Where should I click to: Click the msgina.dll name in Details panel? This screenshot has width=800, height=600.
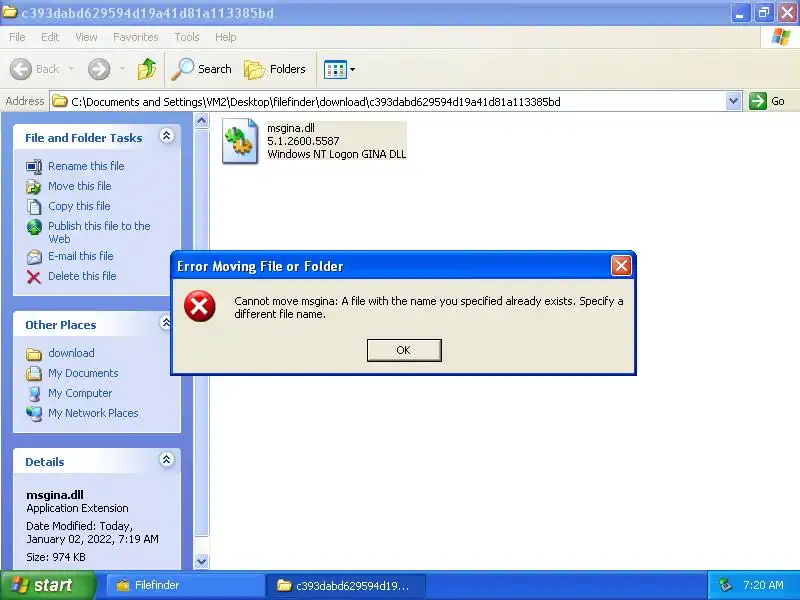pos(55,494)
